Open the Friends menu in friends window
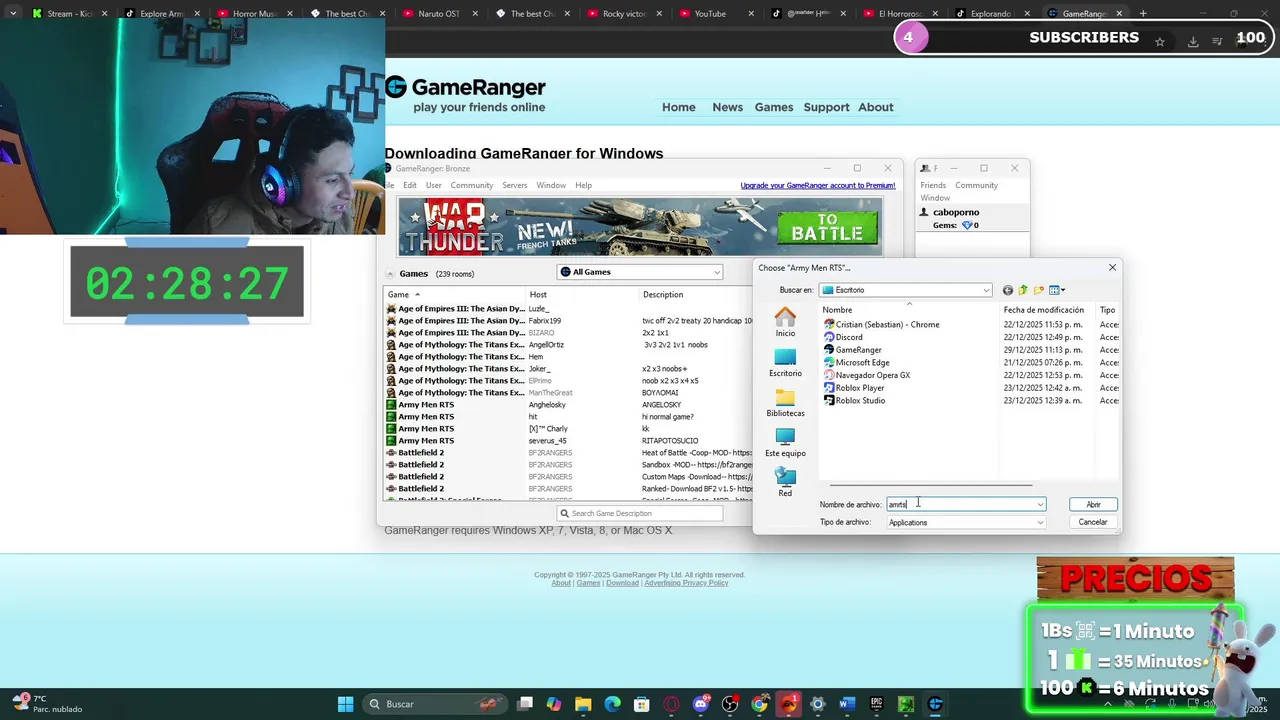Viewport: 1280px width, 720px height. click(933, 185)
